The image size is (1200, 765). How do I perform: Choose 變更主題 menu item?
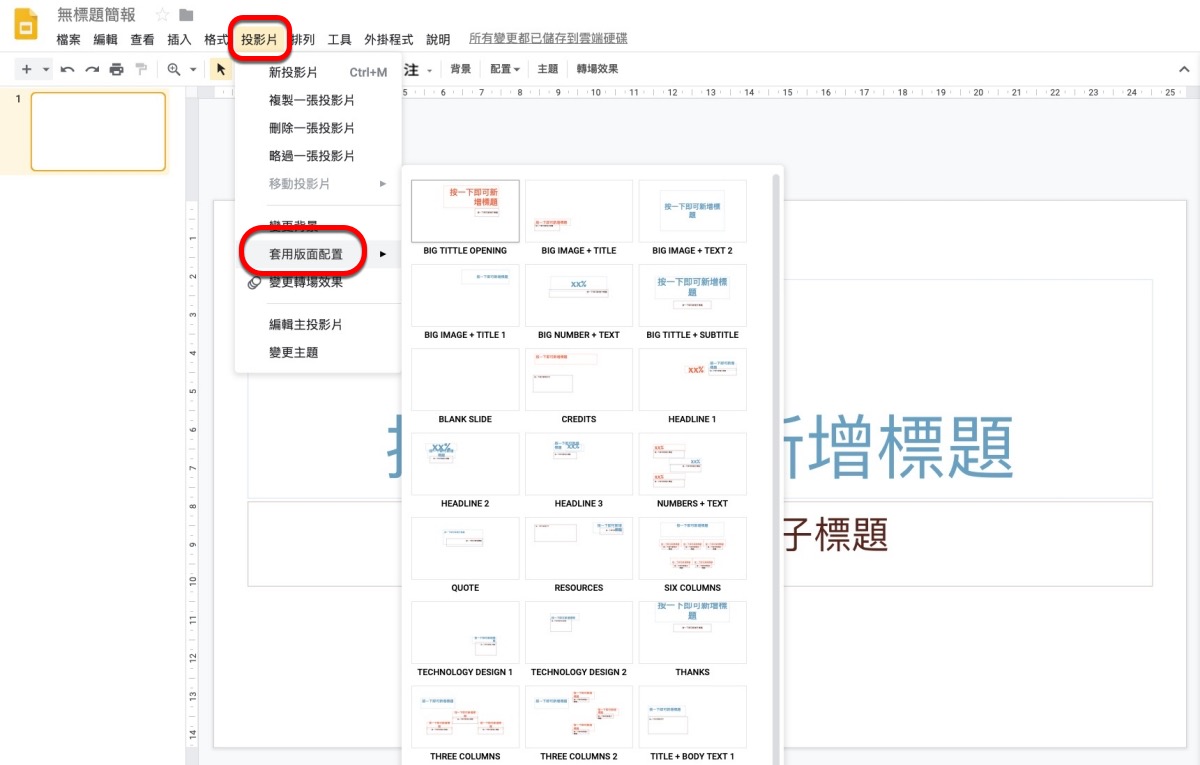318,353
